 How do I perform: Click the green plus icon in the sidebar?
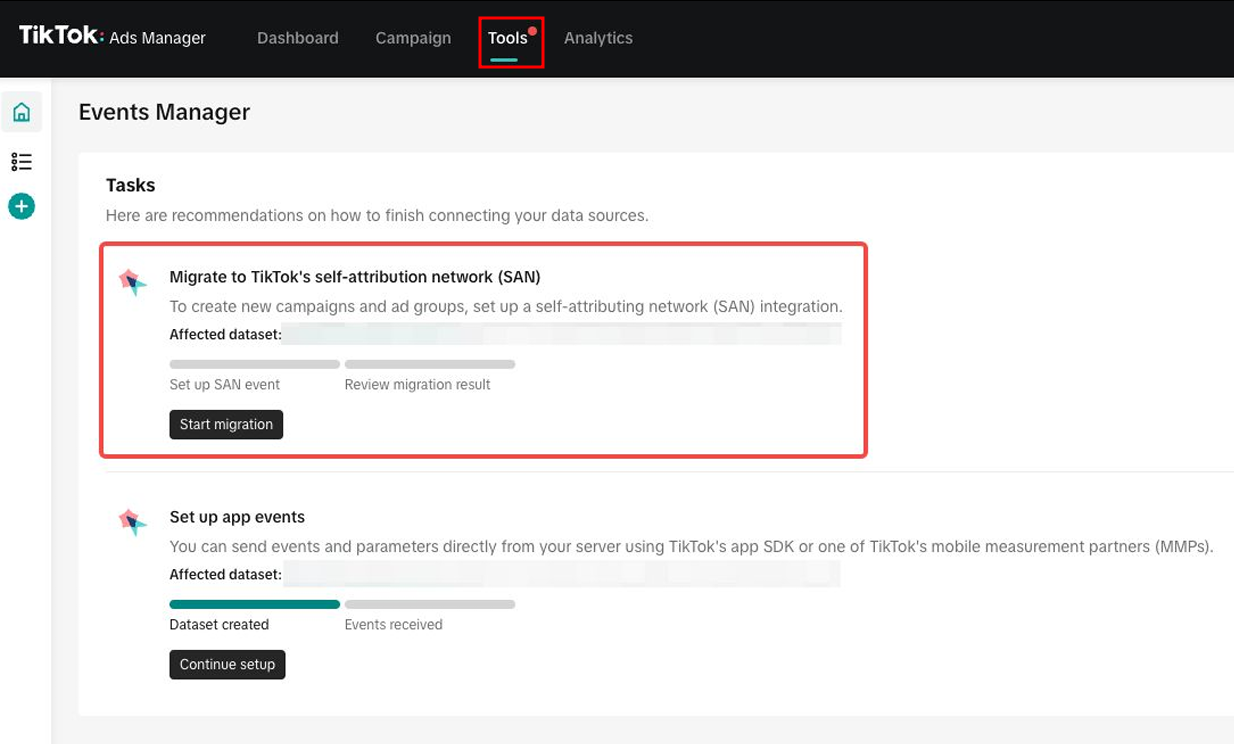coord(21,206)
